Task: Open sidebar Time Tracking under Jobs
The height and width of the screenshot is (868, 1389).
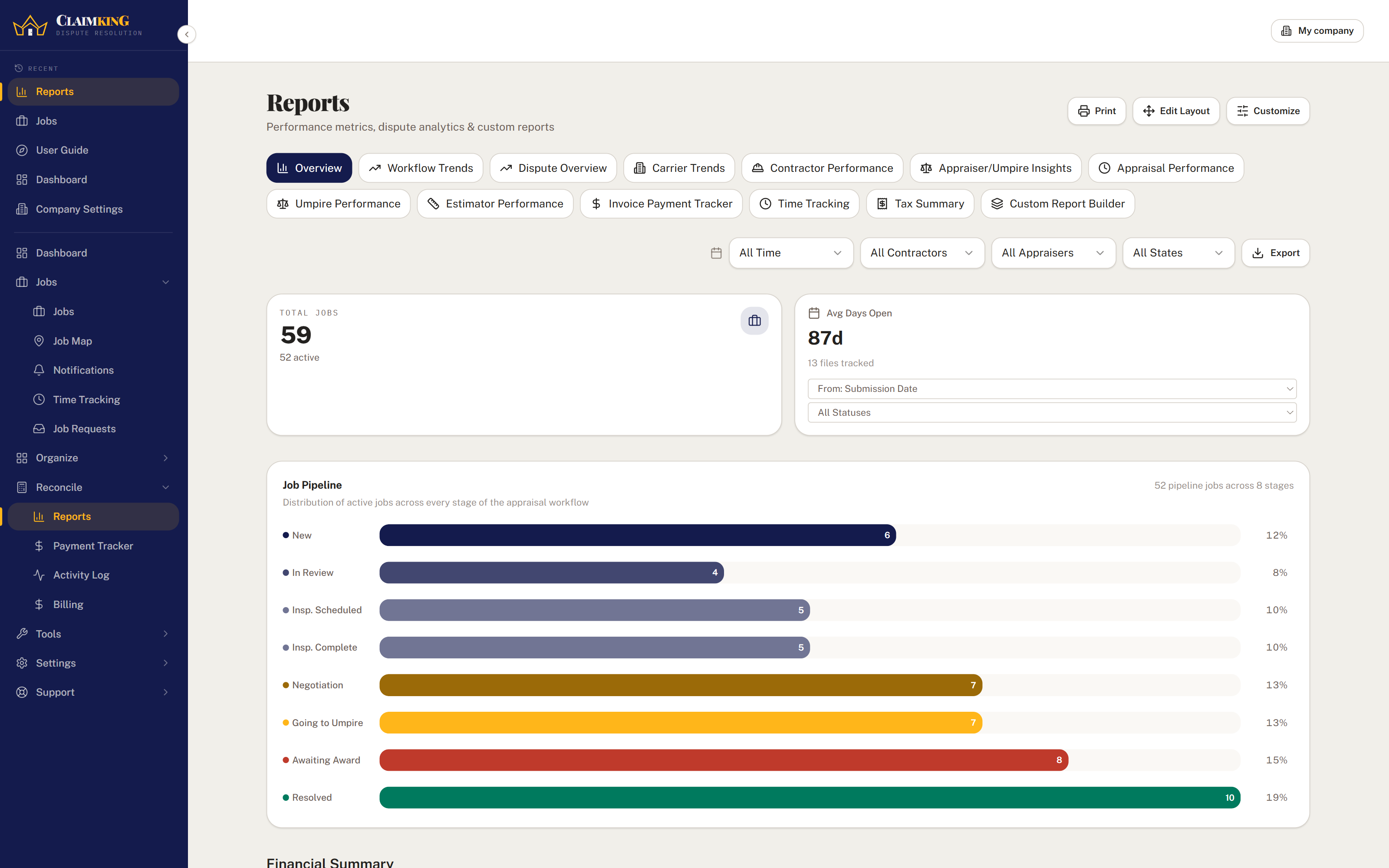Action: click(94, 400)
